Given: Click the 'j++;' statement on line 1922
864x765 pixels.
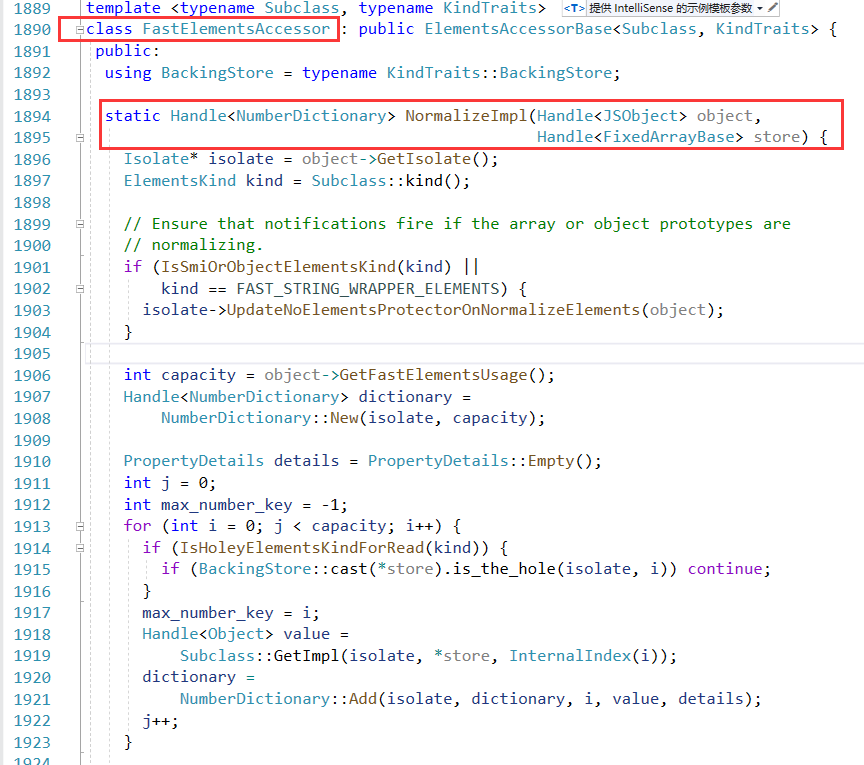Looking at the screenshot, I should (160, 721).
